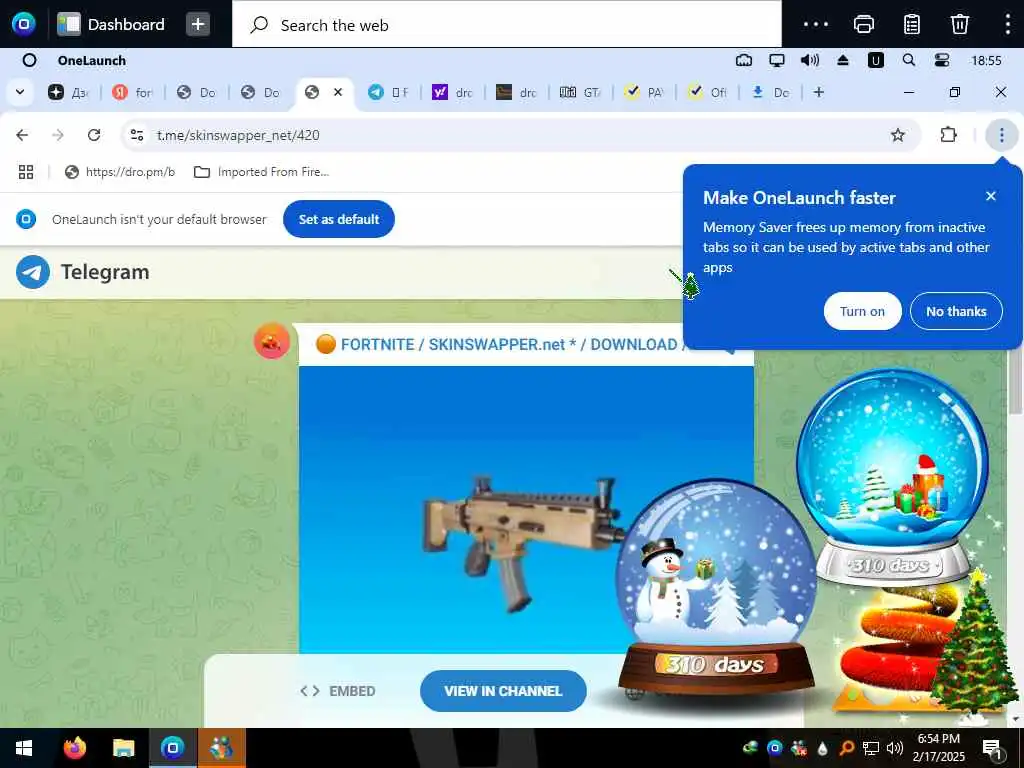Image resolution: width=1024 pixels, height=768 pixels.
Task: Click the cloud icon in OneLaunch bar
Action: click(x=744, y=61)
